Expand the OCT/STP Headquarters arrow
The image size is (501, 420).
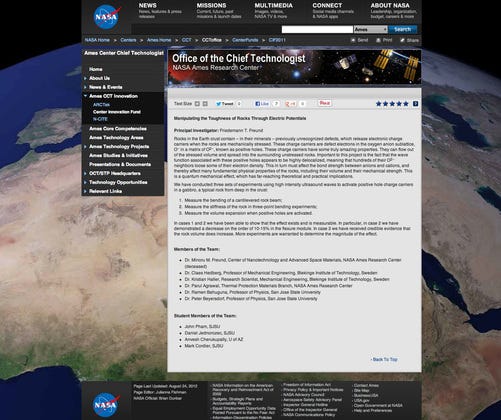point(85,173)
